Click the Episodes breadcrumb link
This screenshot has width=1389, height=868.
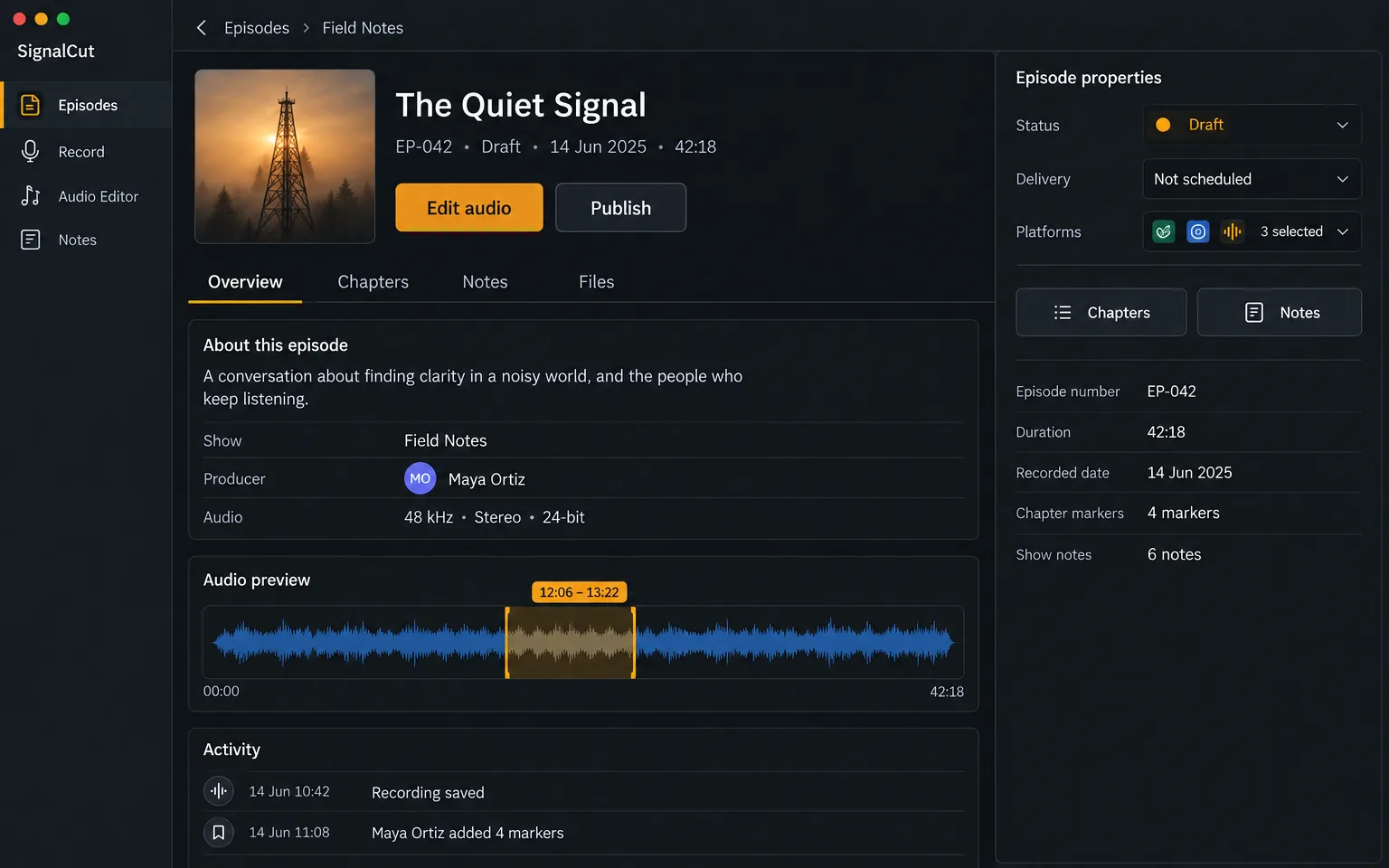tap(257, 28)
